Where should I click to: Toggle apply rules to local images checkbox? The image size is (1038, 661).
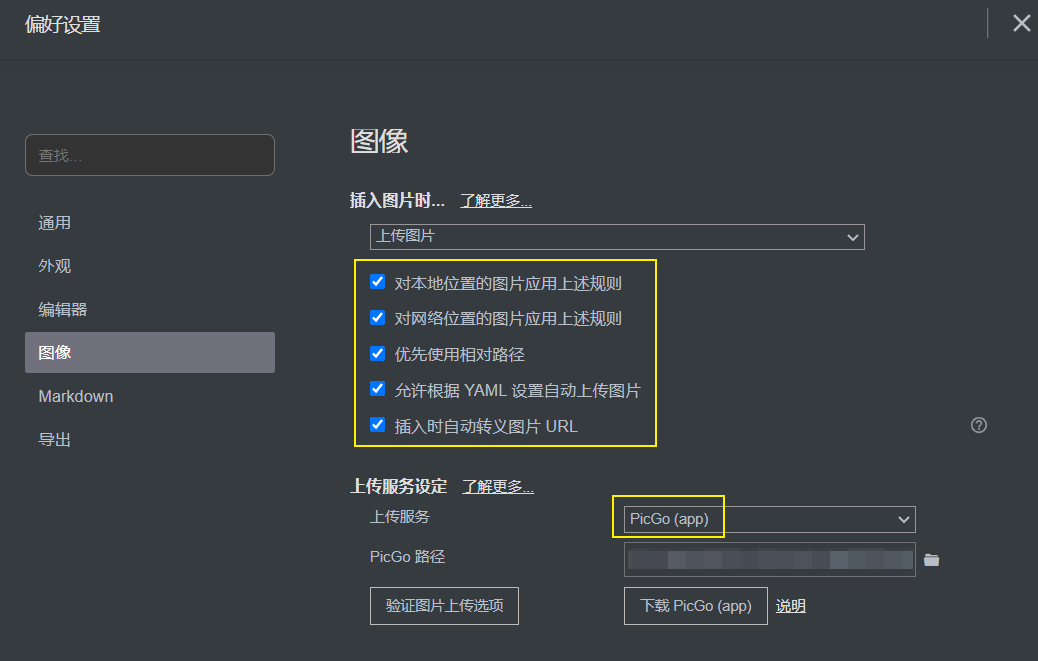pos(378,283)
